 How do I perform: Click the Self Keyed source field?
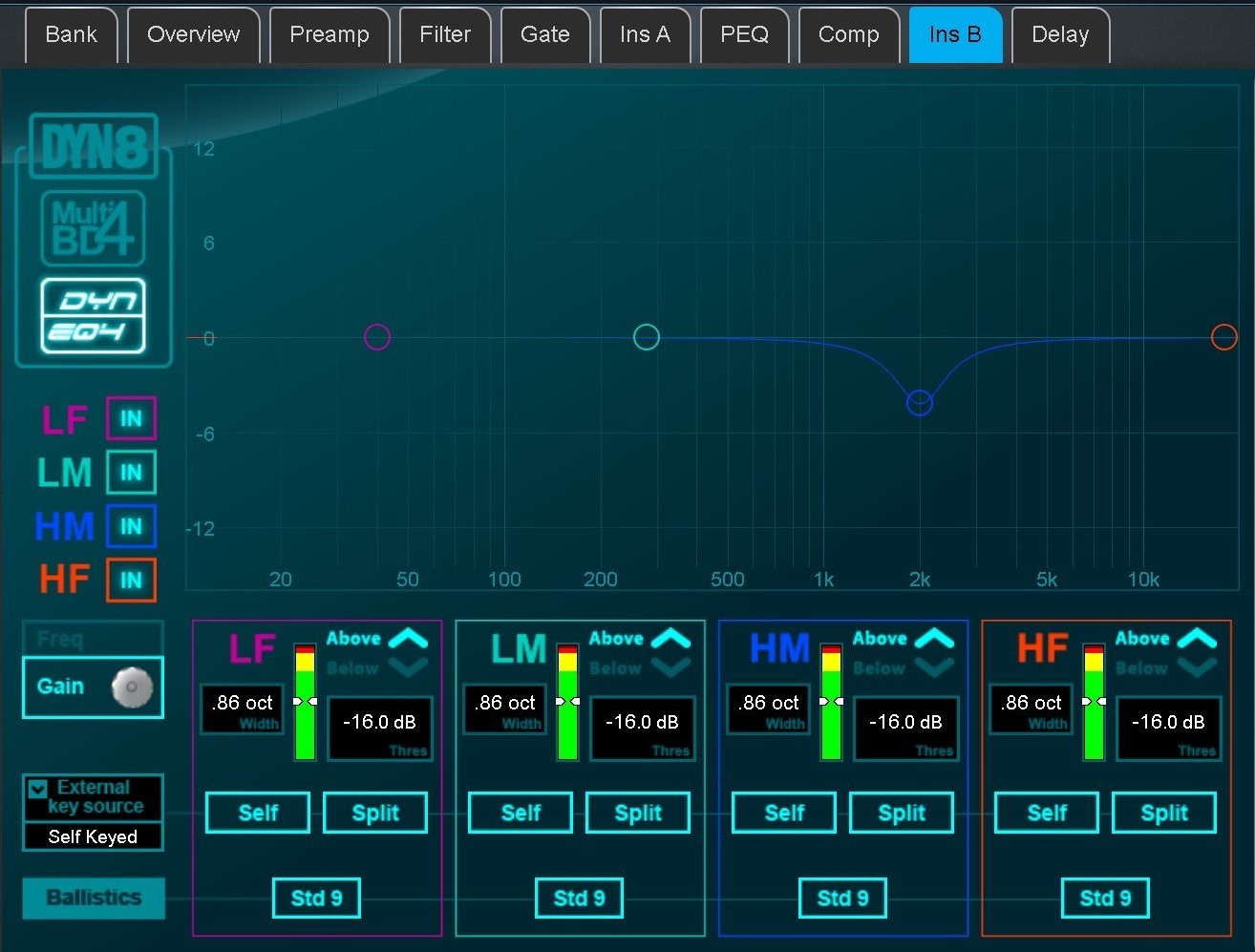pos(93,836)
